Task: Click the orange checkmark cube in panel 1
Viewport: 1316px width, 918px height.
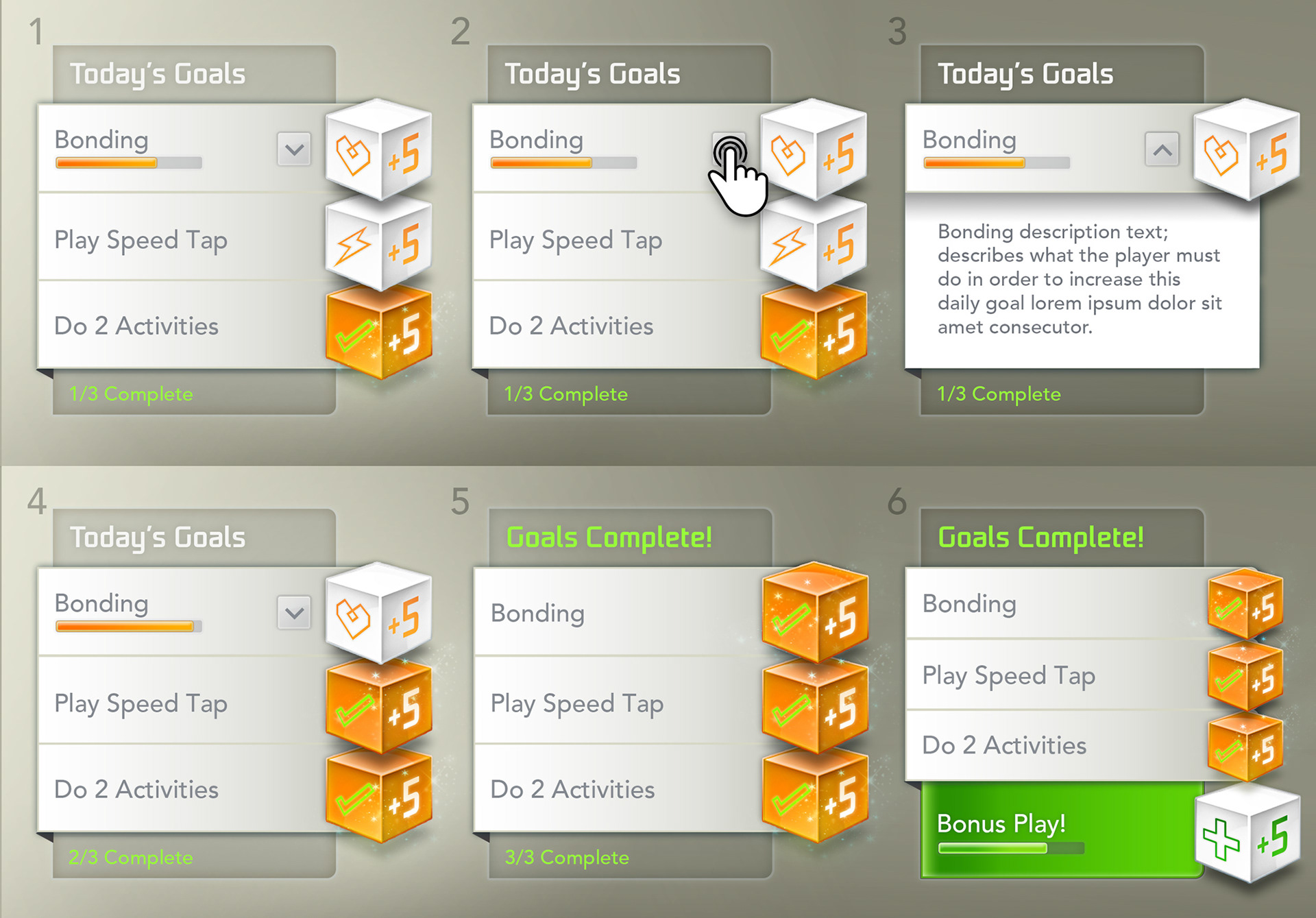Action: point(379,334)
